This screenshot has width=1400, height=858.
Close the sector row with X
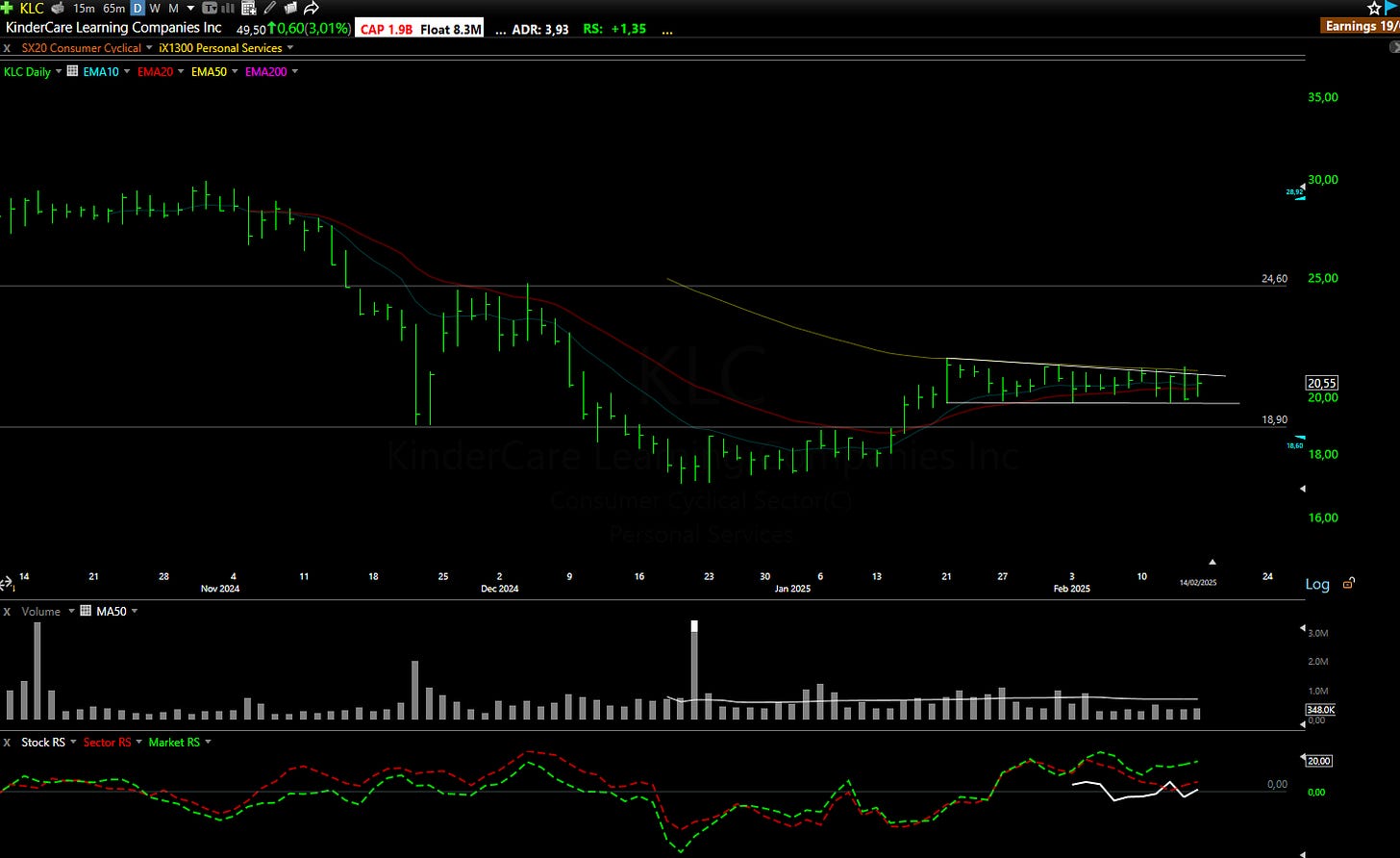click(x=8, y=48)
